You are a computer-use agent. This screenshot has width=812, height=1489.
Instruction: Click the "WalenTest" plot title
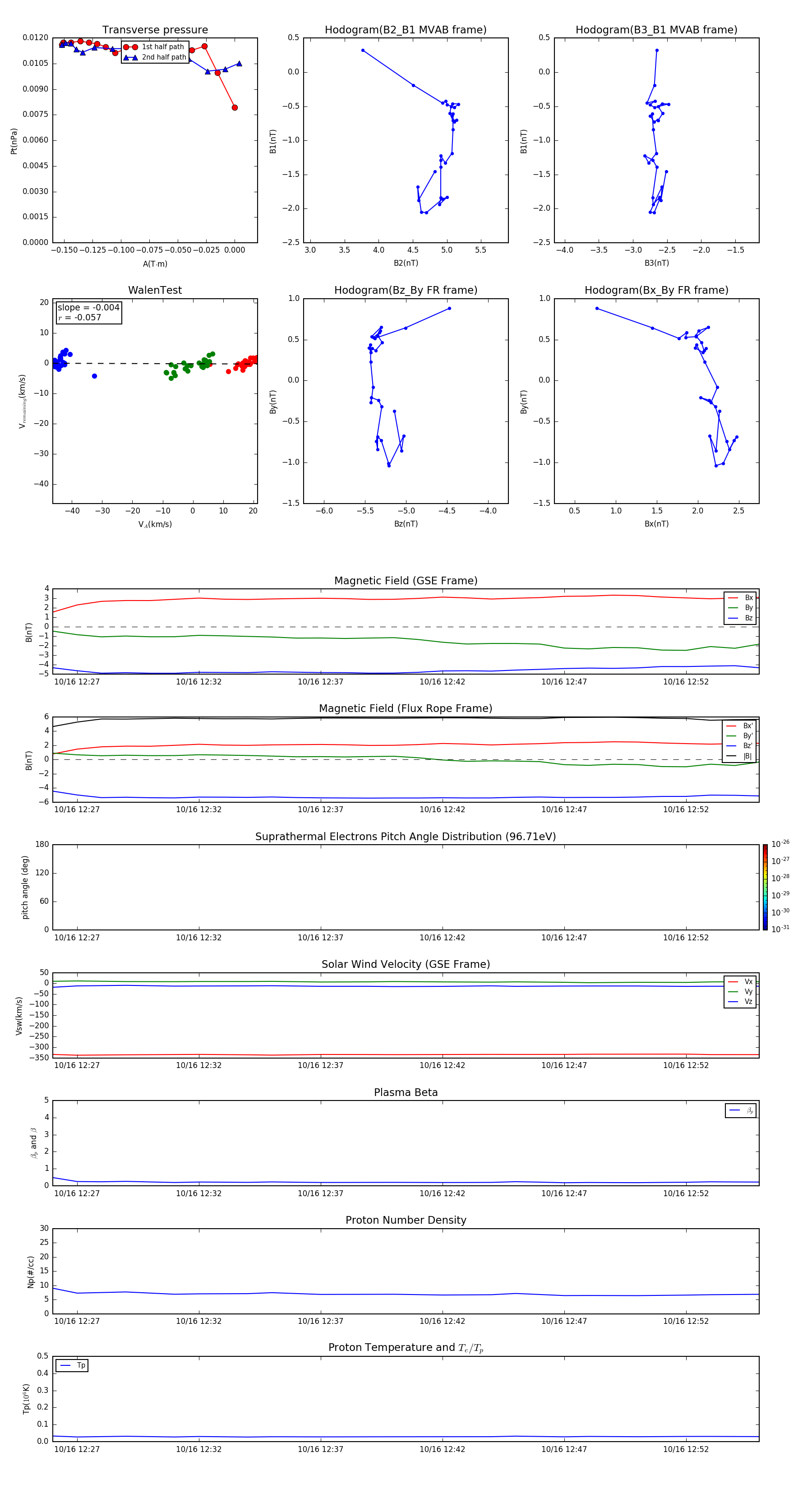tap(155, 290)
